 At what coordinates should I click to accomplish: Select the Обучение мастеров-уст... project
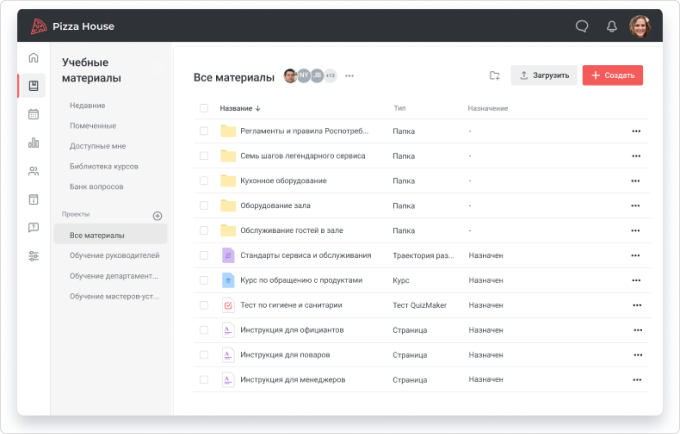pyautogui.click(x=114, y=296)
